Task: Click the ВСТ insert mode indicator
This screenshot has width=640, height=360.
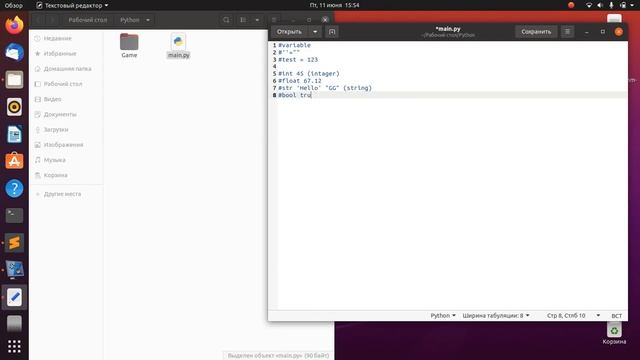Action: coord(616,316)
